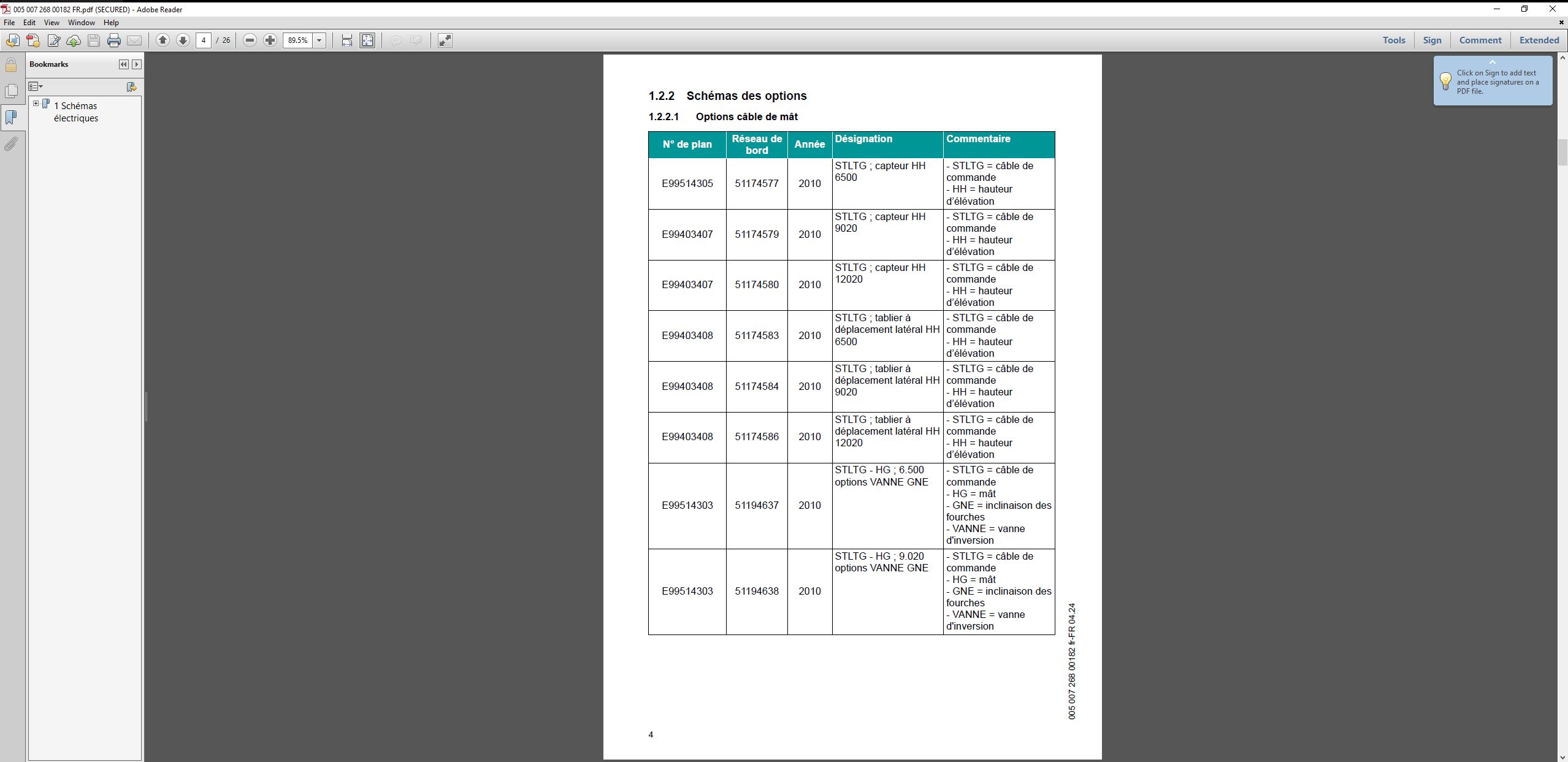The height and width of the screenshot is (762, 1568).
Task: Go to the previous page arrow
Action: [163, 40]
